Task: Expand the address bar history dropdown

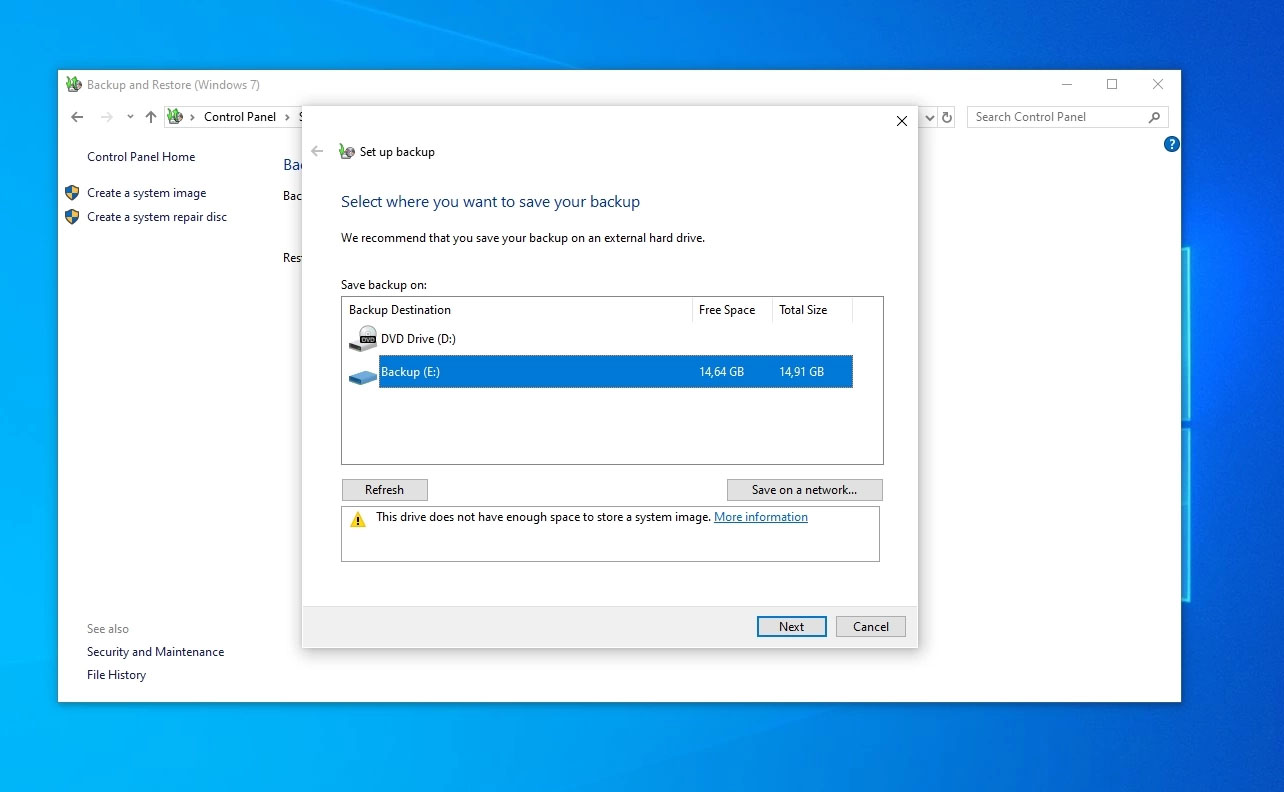Action: (x=930, y=117)
